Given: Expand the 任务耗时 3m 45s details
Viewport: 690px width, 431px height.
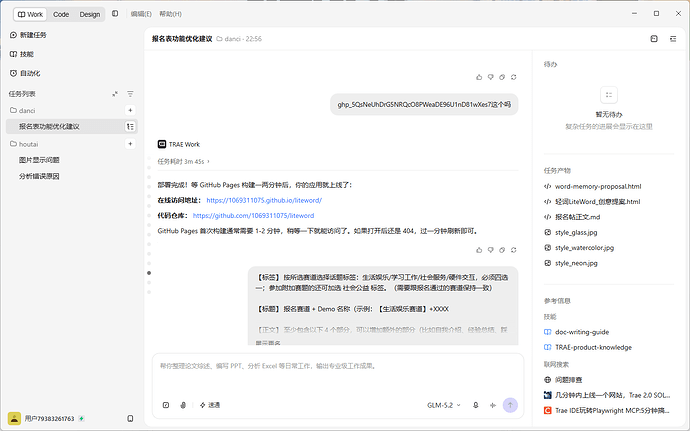Looking at the screenshot, I should (184, 162).
